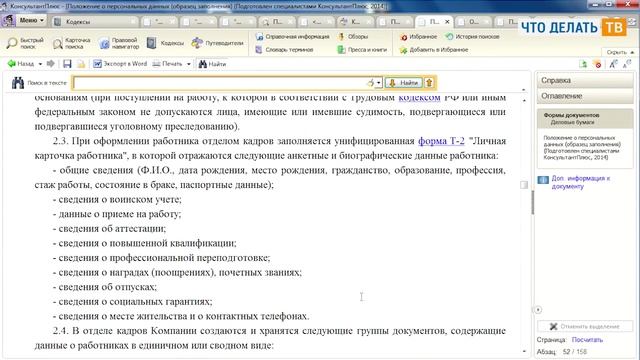Expand the Назад history dropdown arrow

pyautogui.click(x=40, y=64)
